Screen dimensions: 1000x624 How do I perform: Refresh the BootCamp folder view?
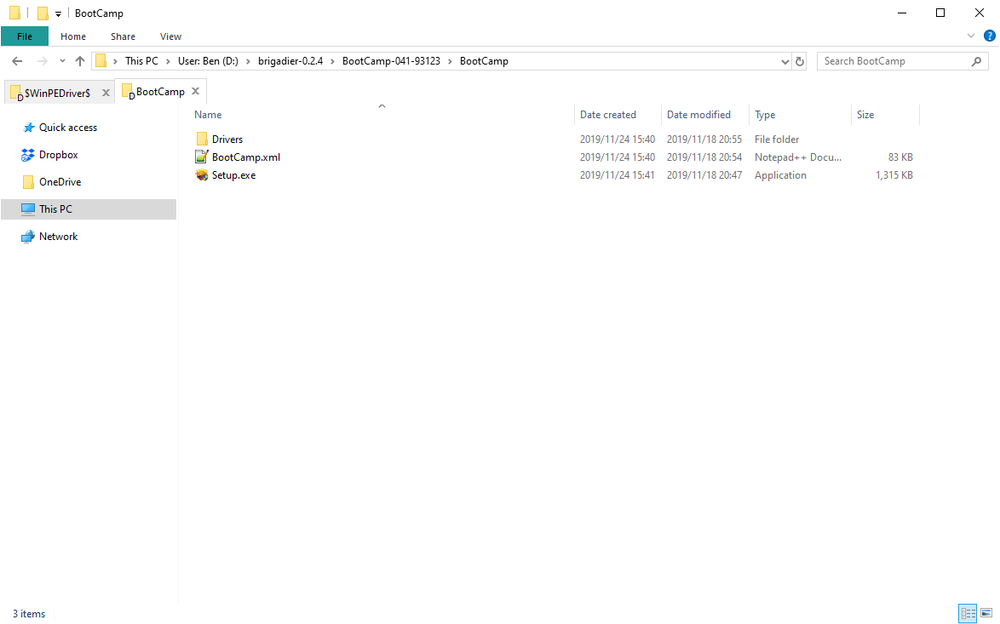[x=800, y=62]
